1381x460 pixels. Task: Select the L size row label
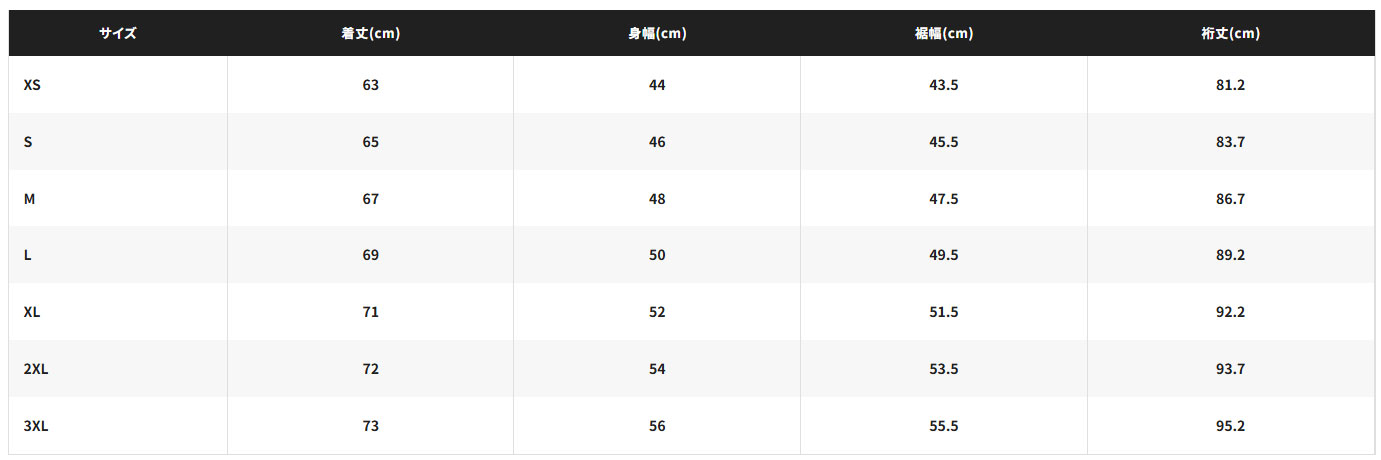28,255
